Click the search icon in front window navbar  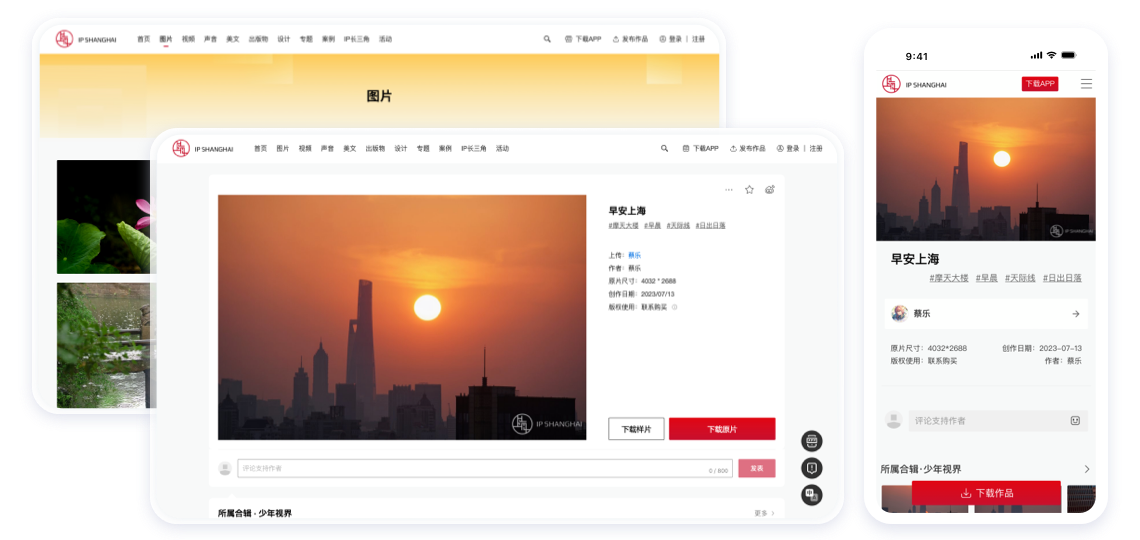[x=664, y=148]
